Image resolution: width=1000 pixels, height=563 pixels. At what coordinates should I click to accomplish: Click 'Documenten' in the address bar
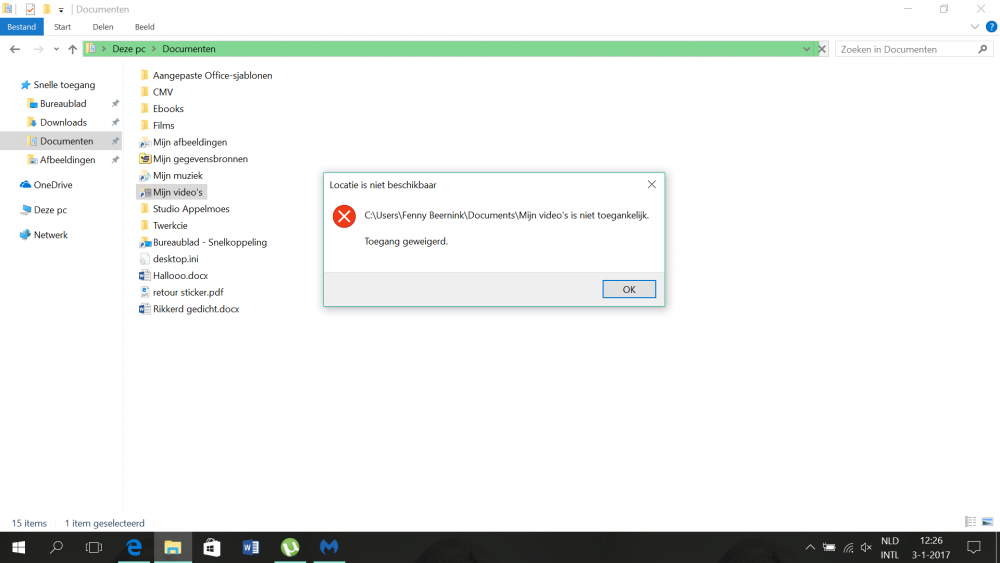pyautogui.click(x=189, y=49)
